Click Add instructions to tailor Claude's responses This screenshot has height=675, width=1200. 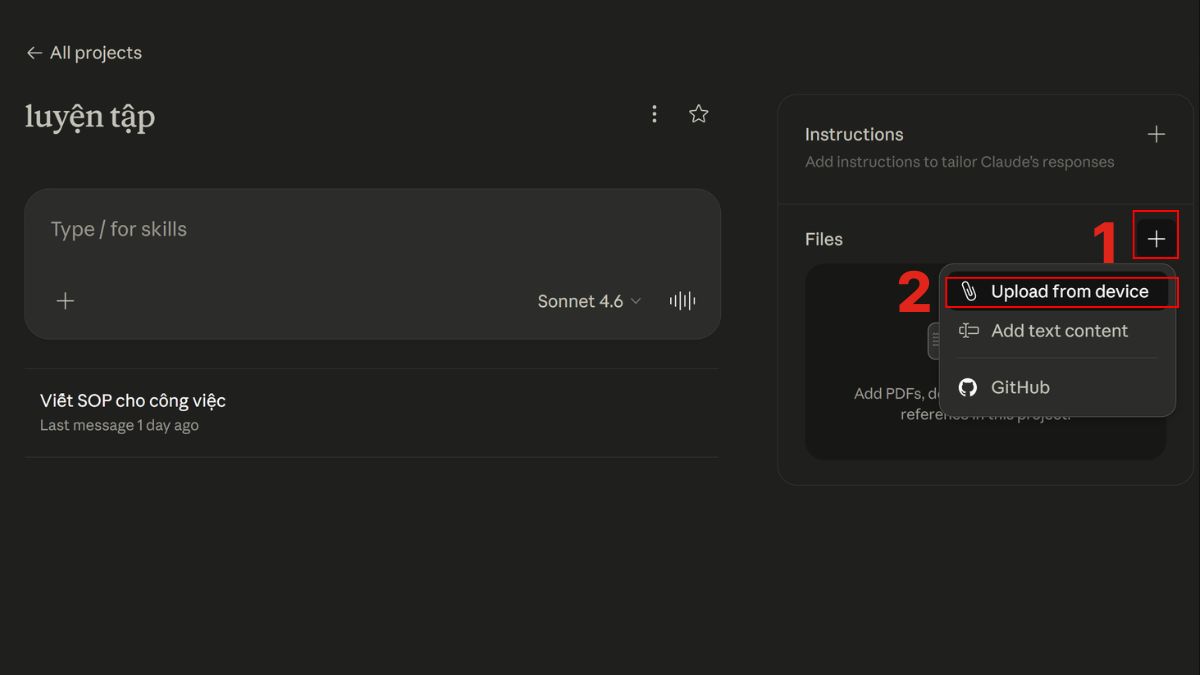959,162
